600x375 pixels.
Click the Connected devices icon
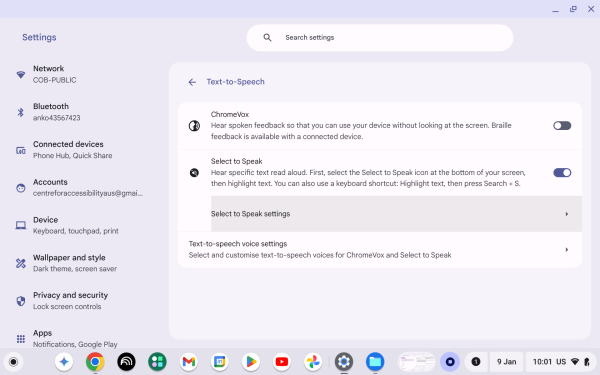(x=21, y=150)
